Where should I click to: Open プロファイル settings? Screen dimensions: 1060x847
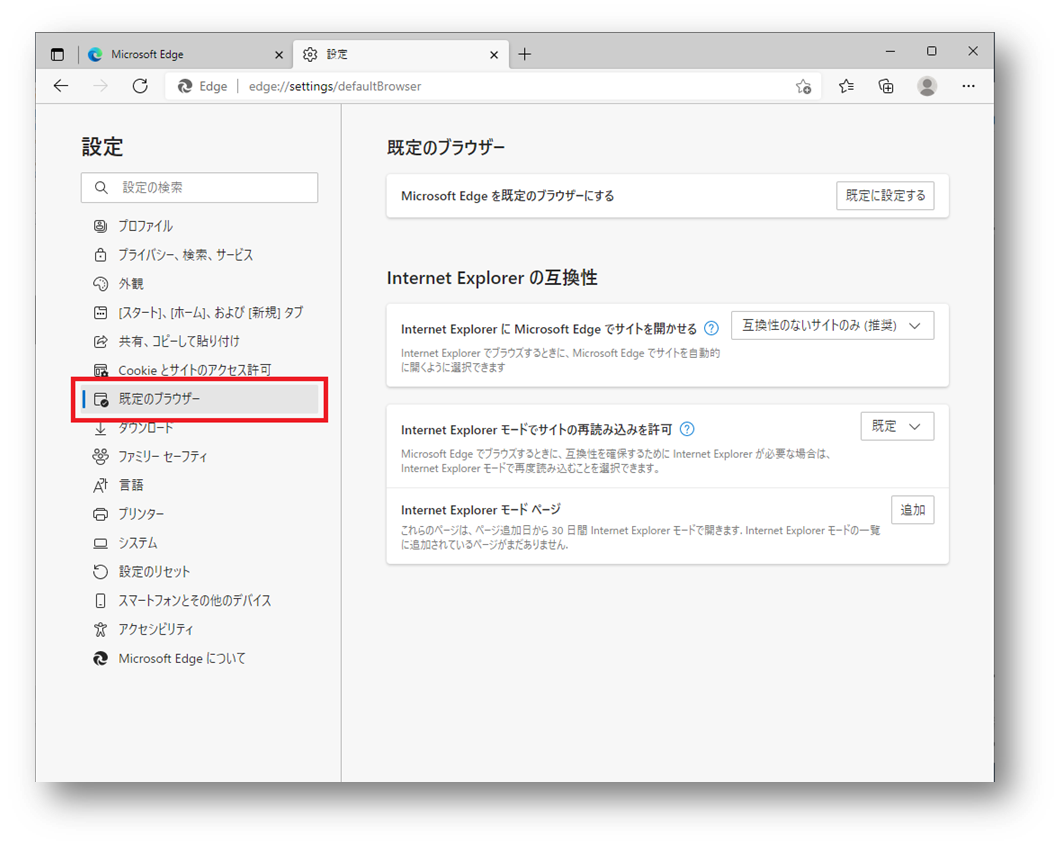pos(199,226)
